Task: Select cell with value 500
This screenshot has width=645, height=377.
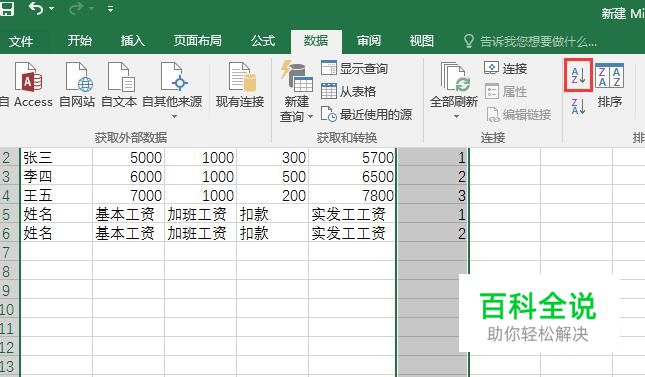Action: coord(272,177)
